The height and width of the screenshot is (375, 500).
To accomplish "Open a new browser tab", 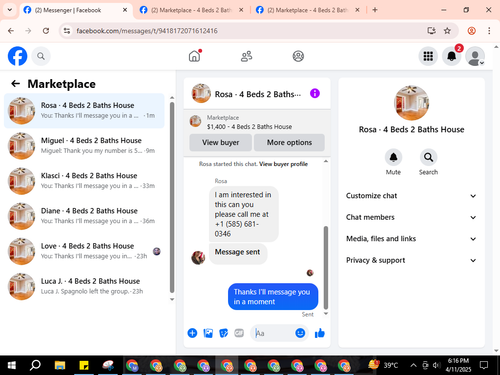I will [x=375, y=10].
